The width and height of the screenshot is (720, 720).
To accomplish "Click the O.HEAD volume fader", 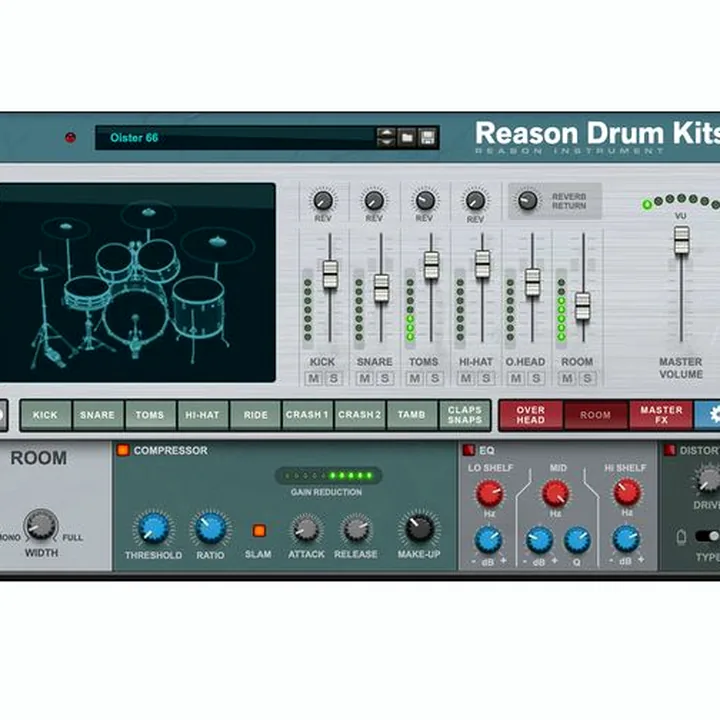I will [533, 282].
